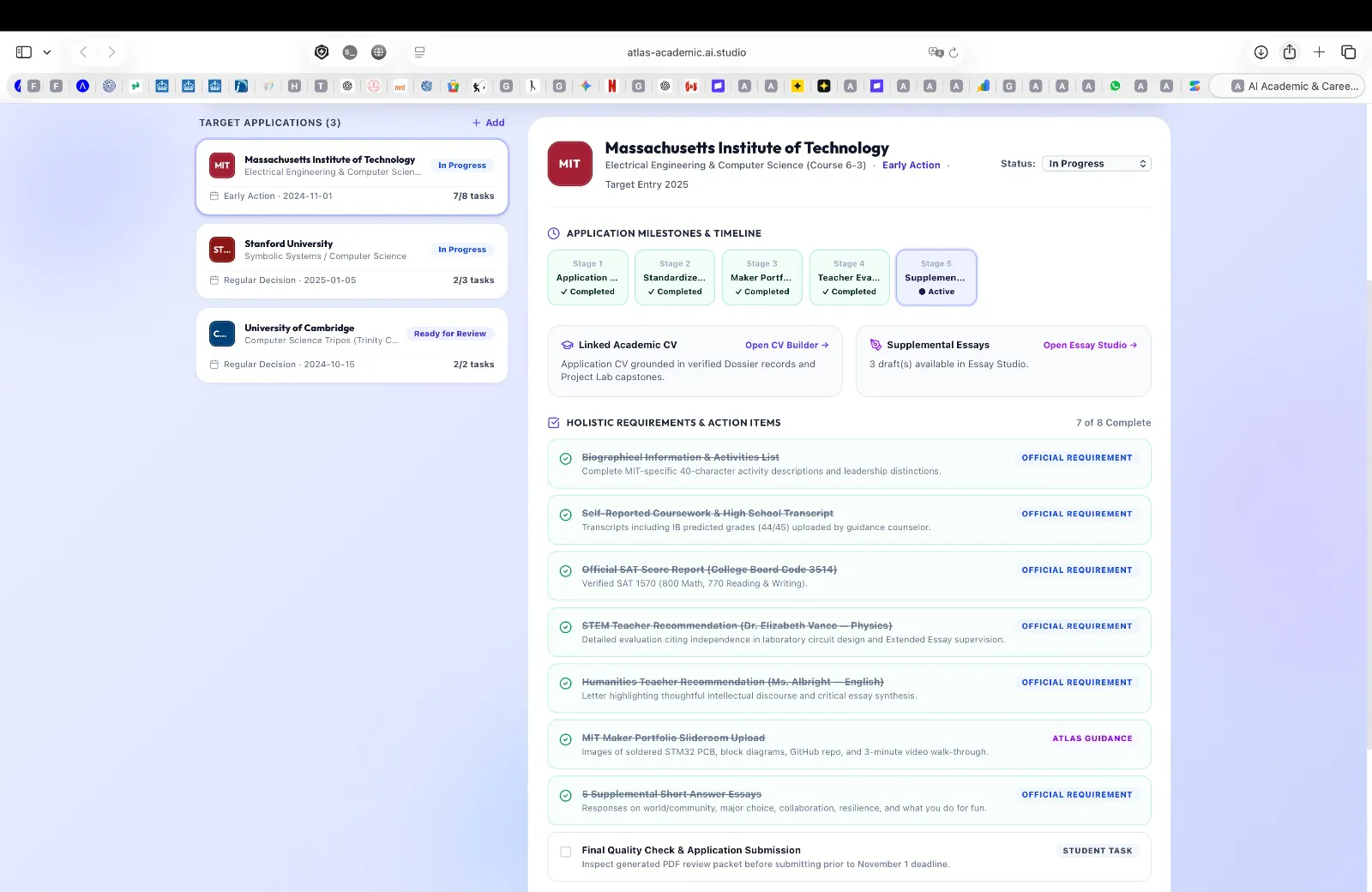Click the Supplemental Essays pen icon
1372x892 pixels.
point(876,345)
